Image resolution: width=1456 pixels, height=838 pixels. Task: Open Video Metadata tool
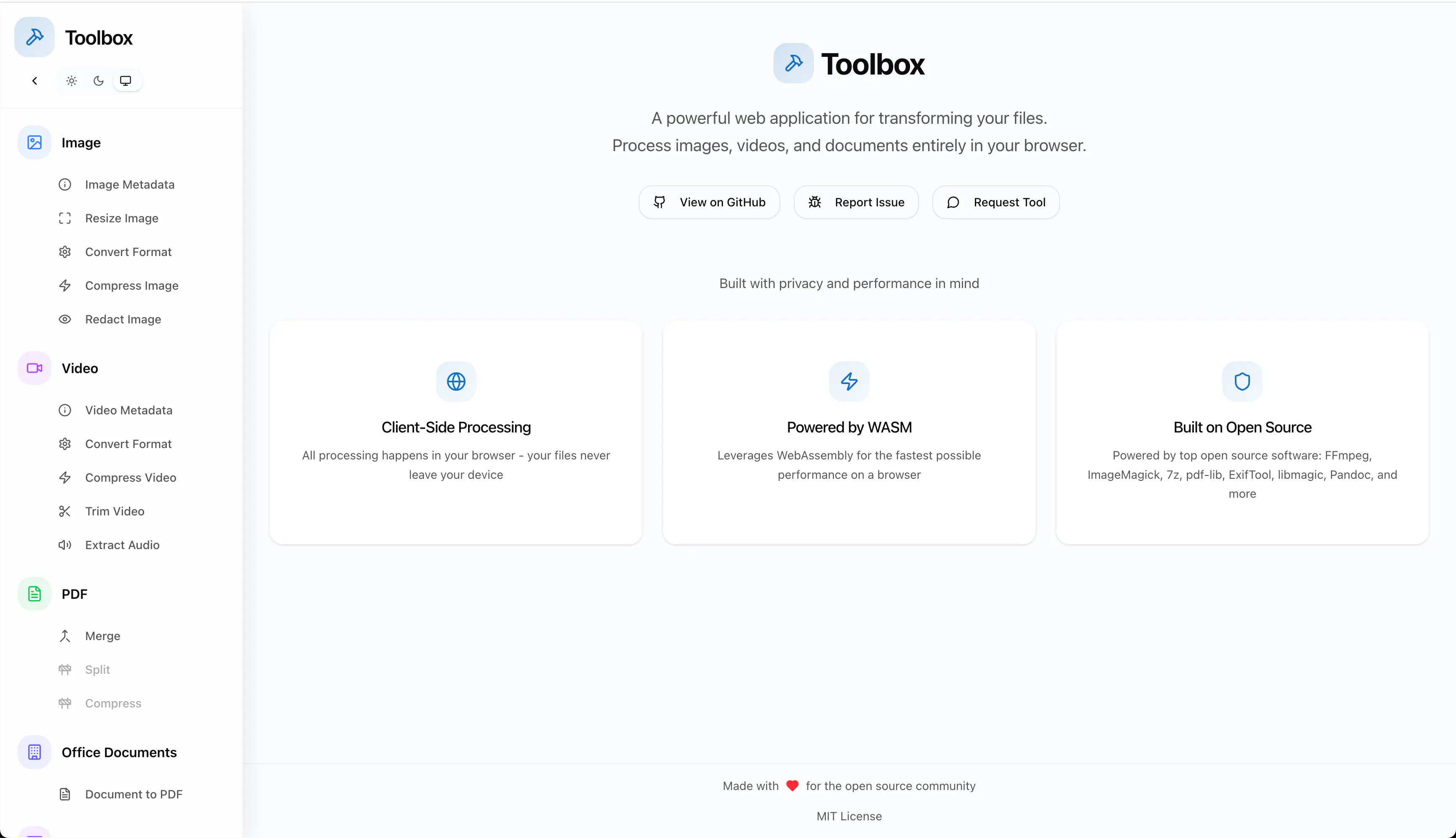[x=129, y=410]
